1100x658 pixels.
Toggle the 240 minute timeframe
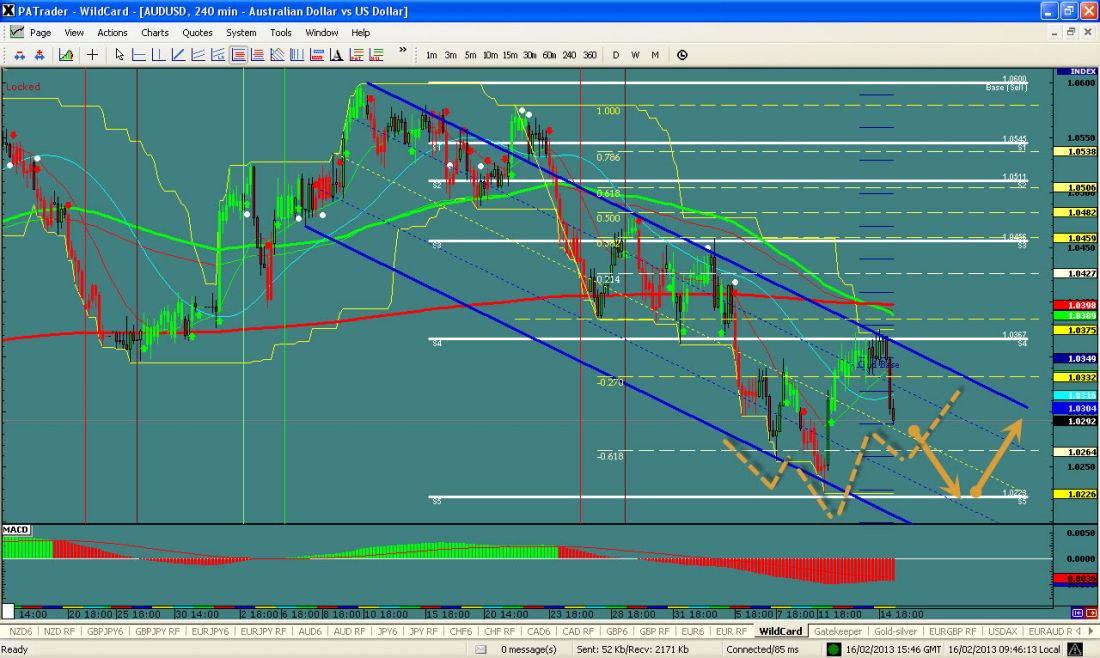pyautogui.click(x=569, y=55)
